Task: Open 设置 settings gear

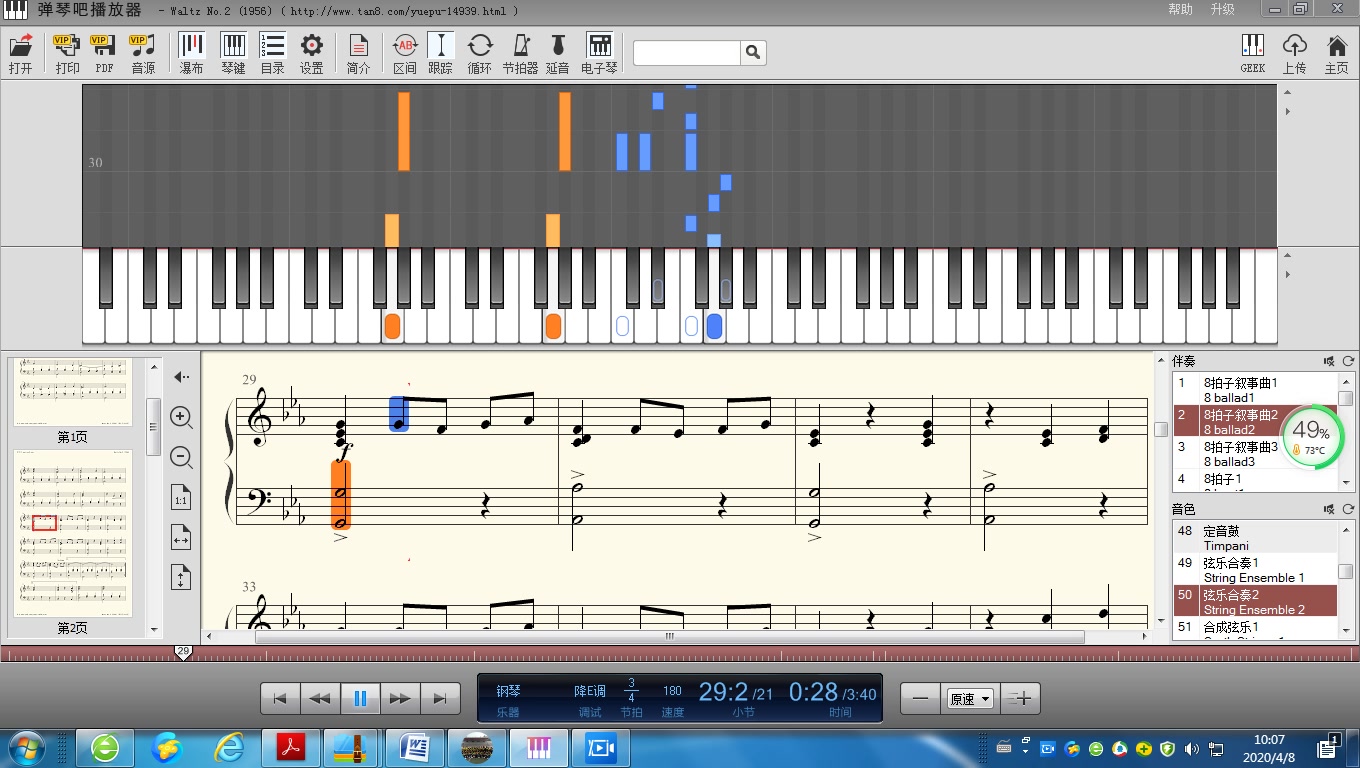Action: click(312, 54)
